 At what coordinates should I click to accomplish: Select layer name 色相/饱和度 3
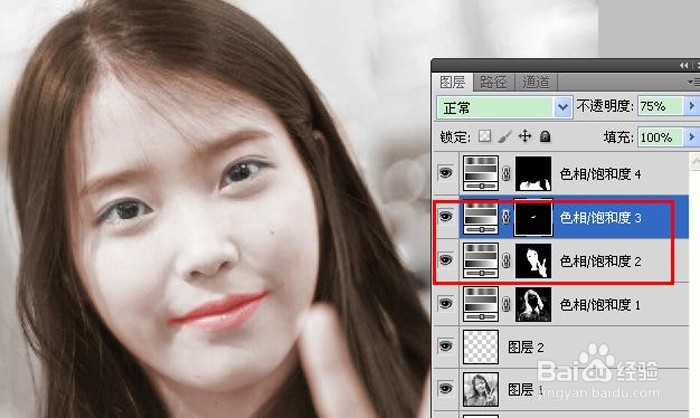pos(600,217)
